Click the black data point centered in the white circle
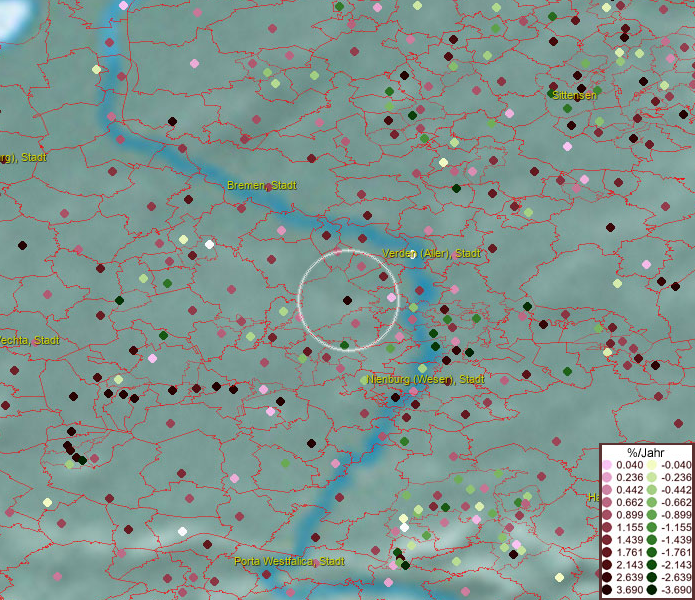695x600 pixels. click(347, 300)
